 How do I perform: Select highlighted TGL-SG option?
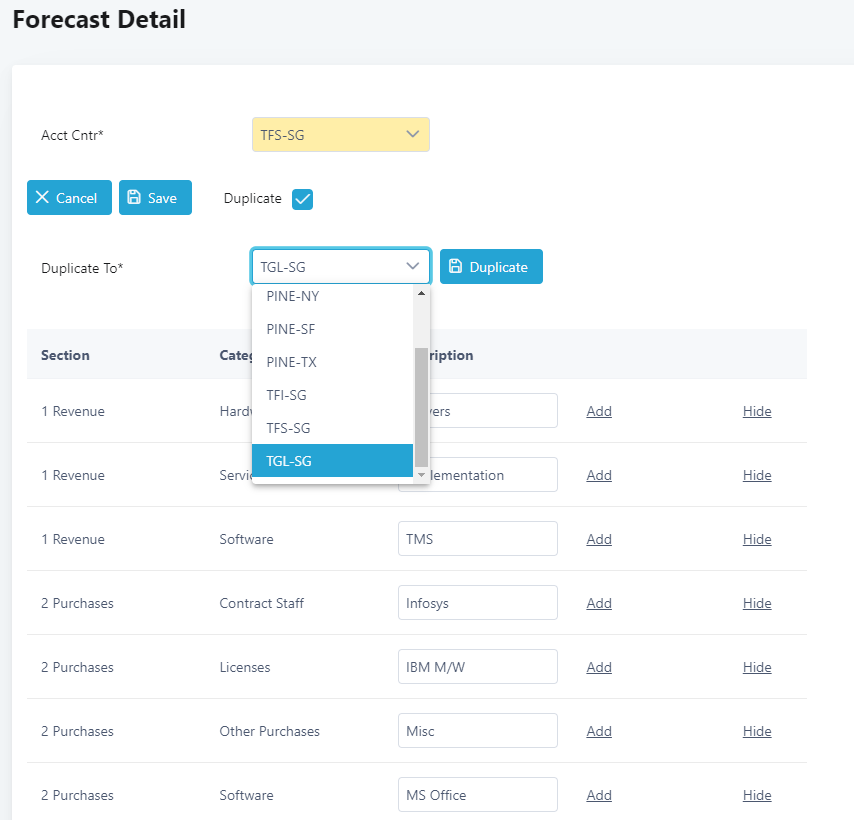tap(288, 461)
